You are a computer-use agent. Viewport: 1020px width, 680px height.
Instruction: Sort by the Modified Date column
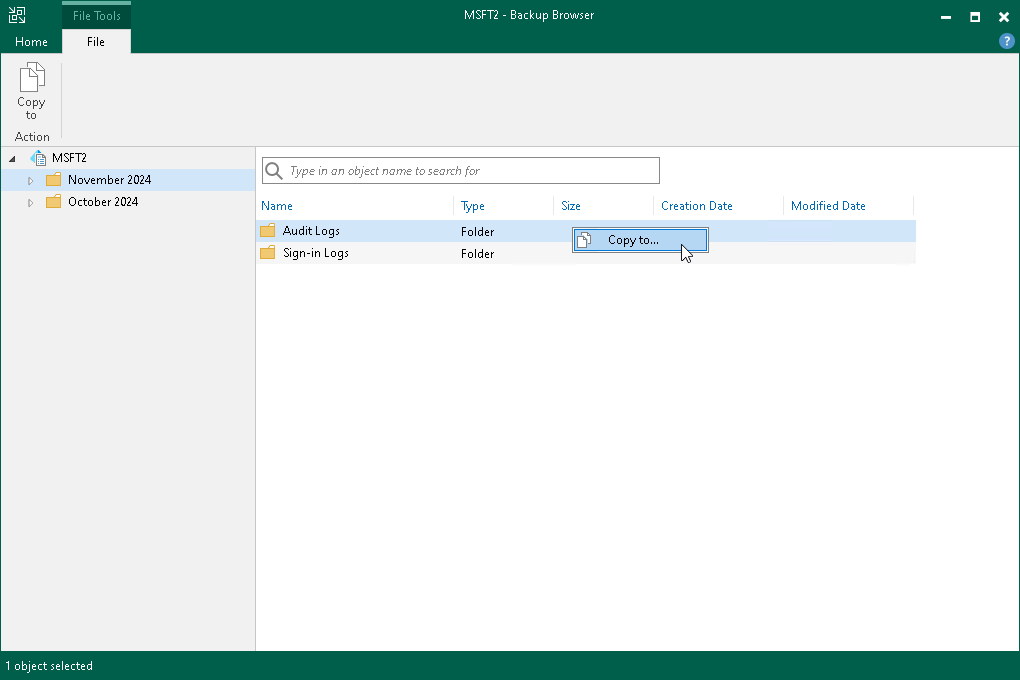828,206
